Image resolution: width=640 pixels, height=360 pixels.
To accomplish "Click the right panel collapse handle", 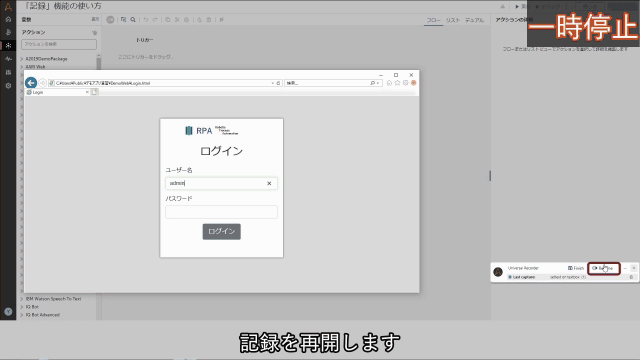I will (490, 176).
